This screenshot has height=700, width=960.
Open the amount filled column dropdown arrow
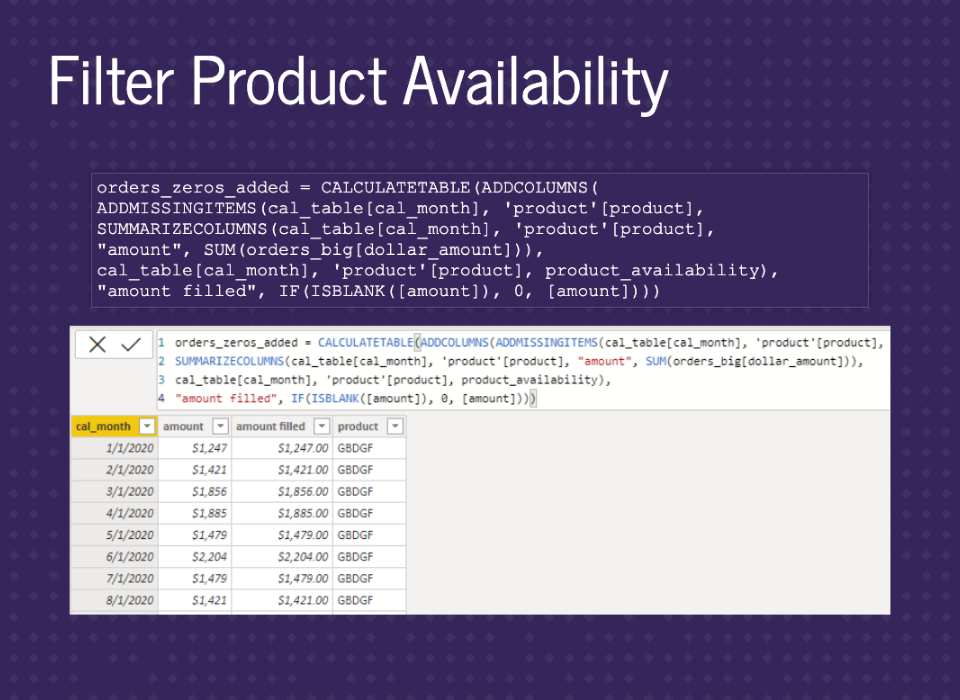coord(321,426)
